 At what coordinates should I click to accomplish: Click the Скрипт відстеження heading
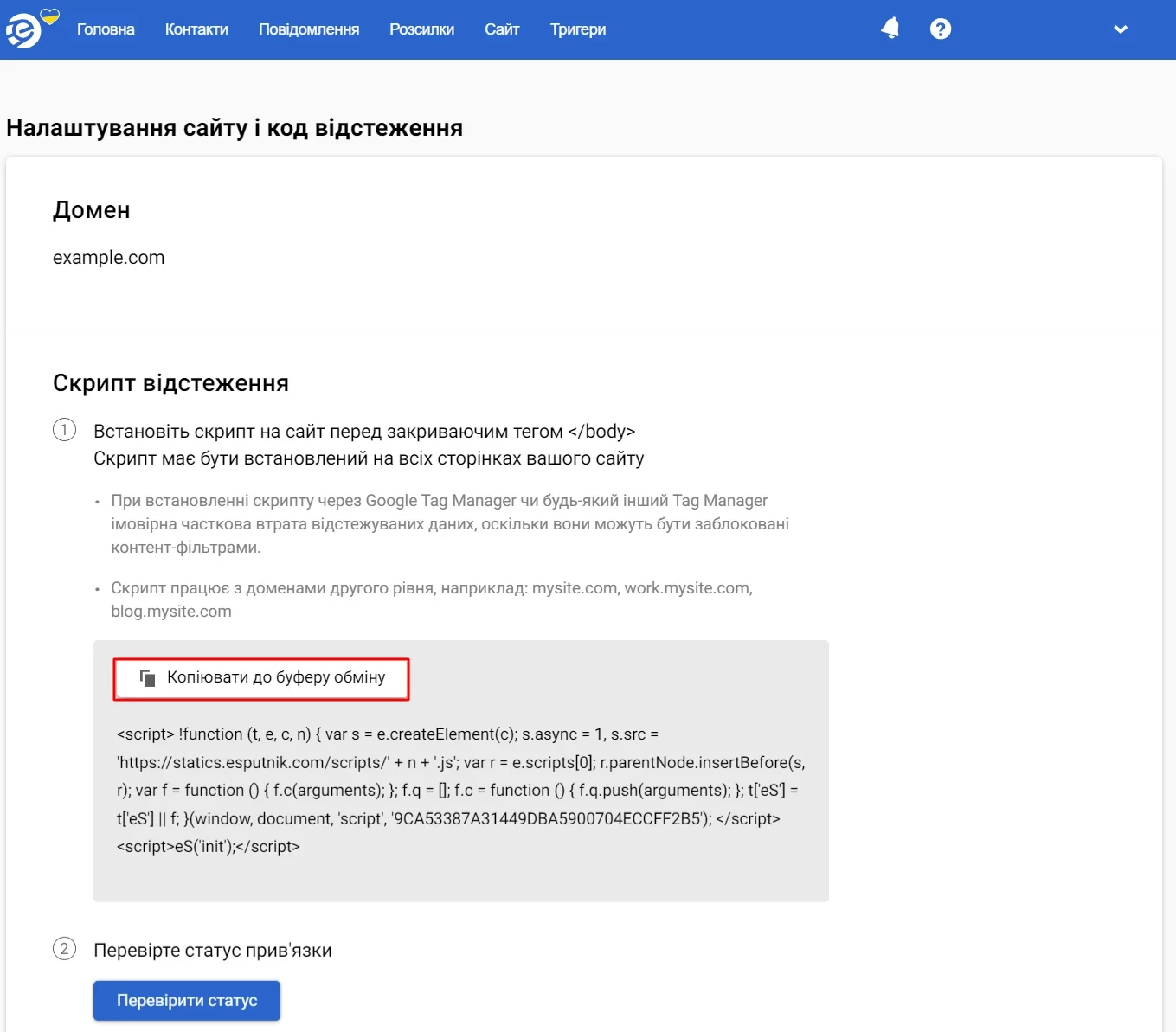coord(170,383)
